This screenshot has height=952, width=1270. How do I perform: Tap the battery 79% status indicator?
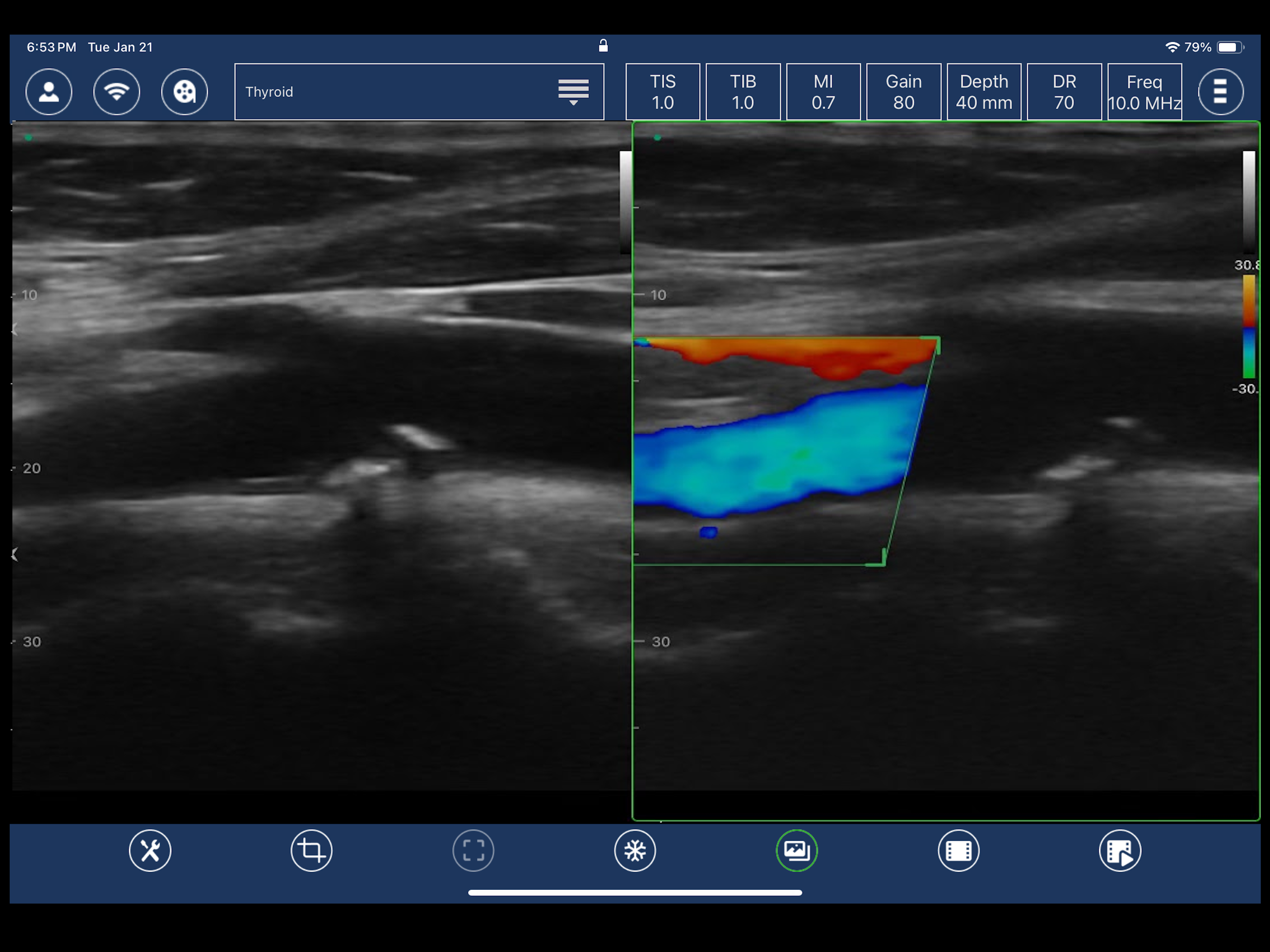point(1214,47)
